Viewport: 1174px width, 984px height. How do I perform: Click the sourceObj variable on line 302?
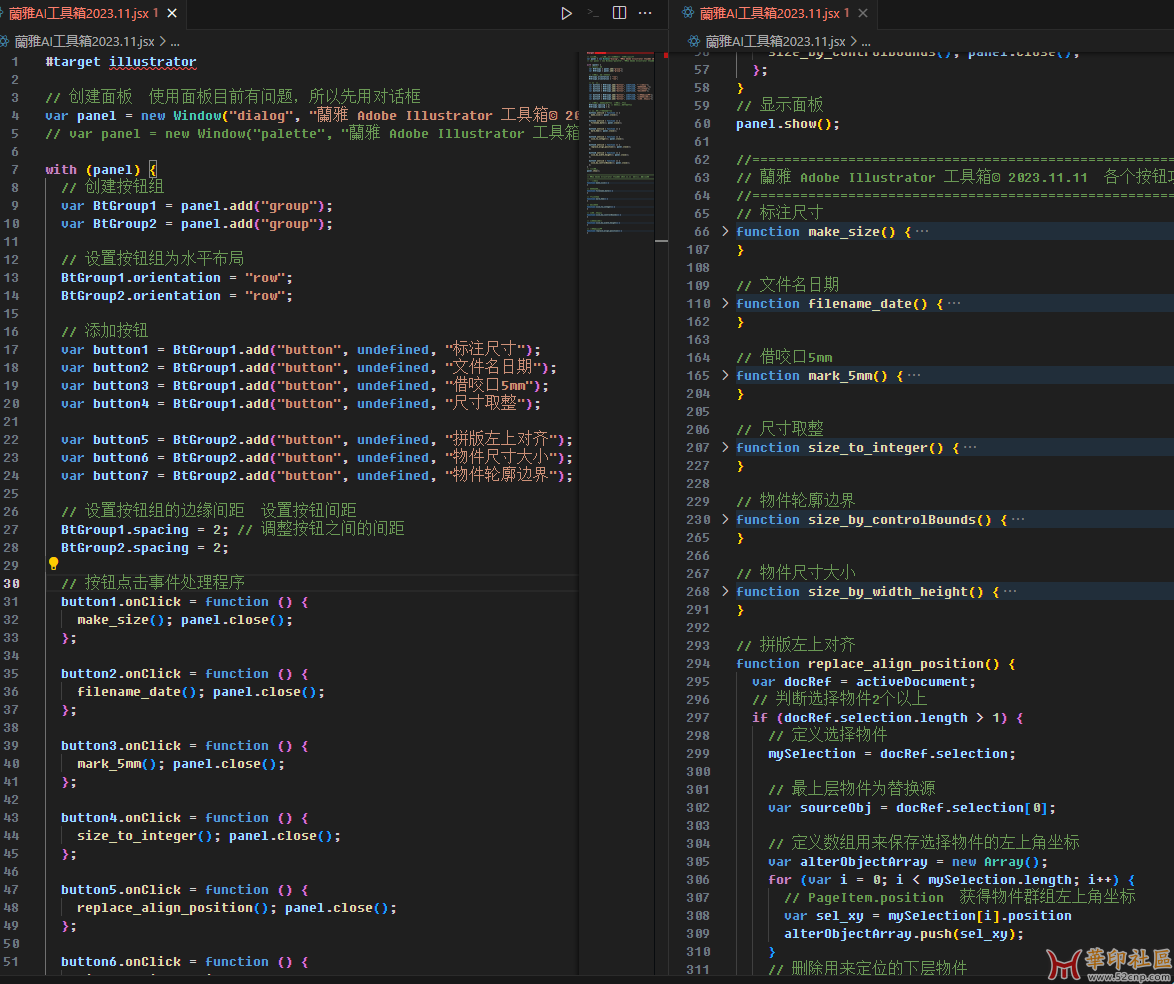click(836, 807)
